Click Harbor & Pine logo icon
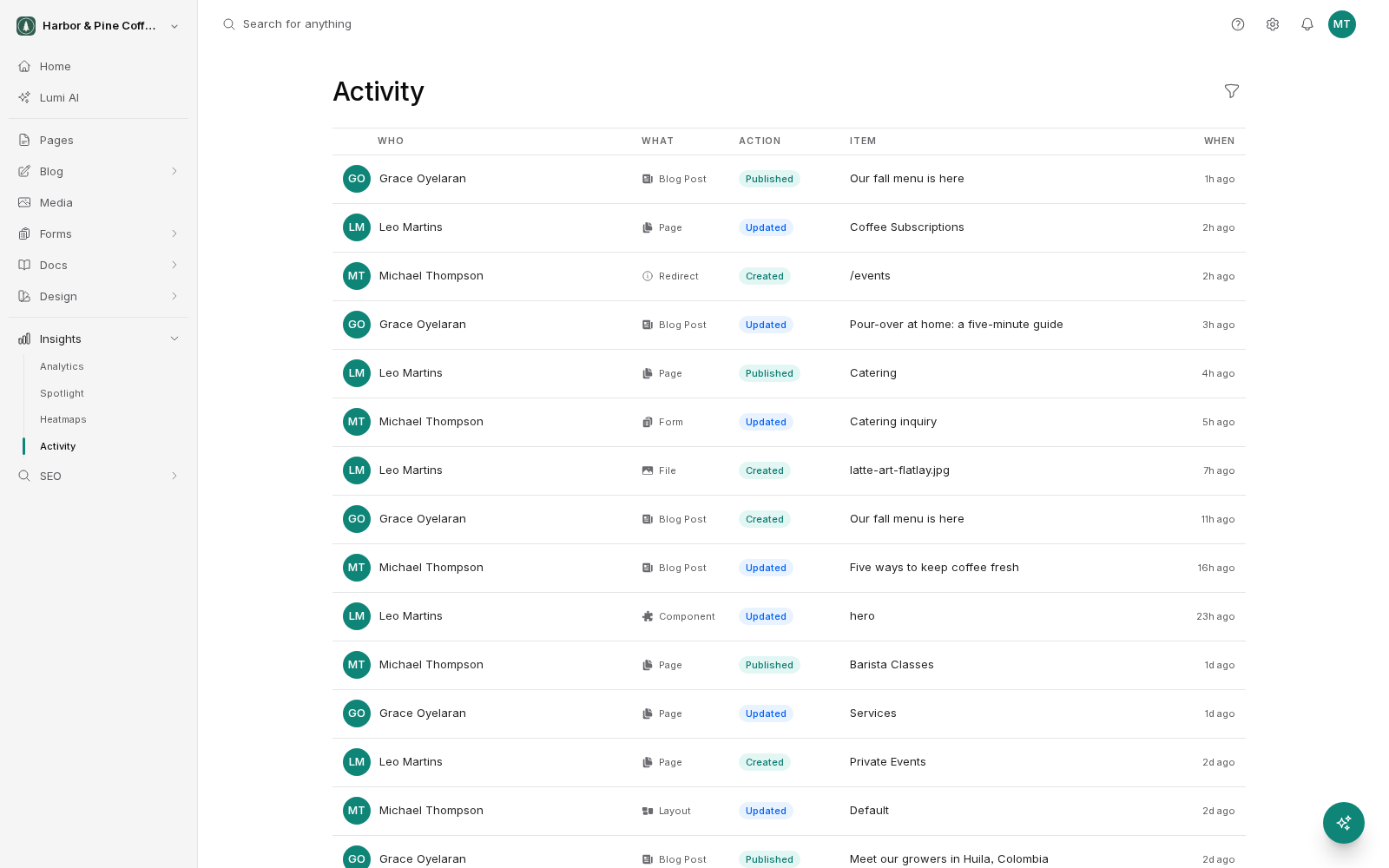Screen dimensions: 1389x868 pyautogui.click(x=26, y=26)
